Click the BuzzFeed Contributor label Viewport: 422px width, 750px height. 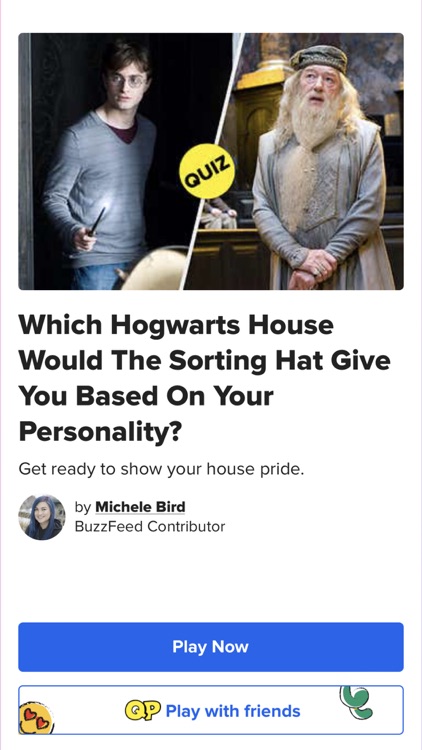(x=150, y=527)
